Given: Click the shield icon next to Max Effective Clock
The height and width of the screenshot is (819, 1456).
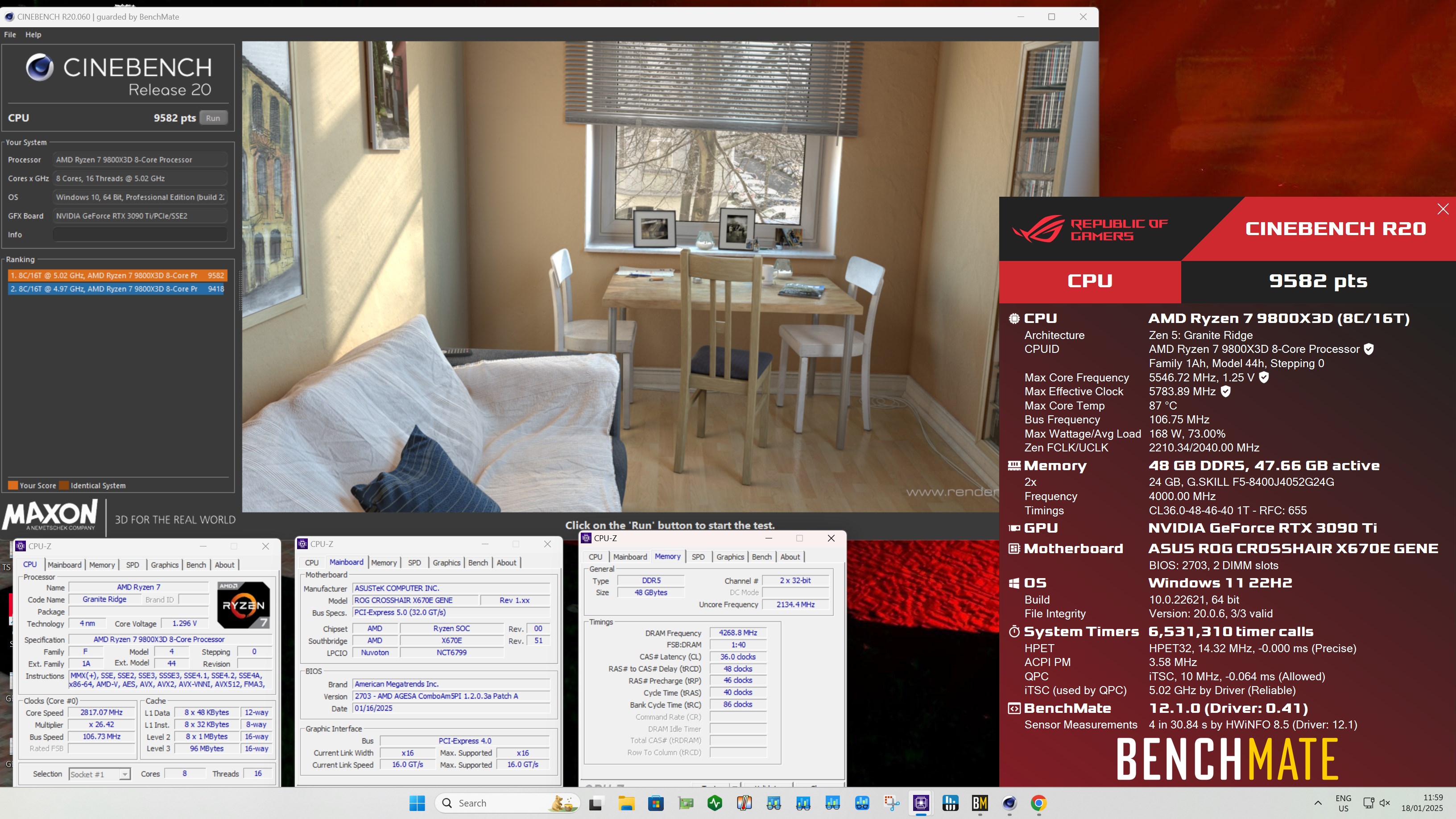Looking at the screenshot, I should coord(1225,392).
